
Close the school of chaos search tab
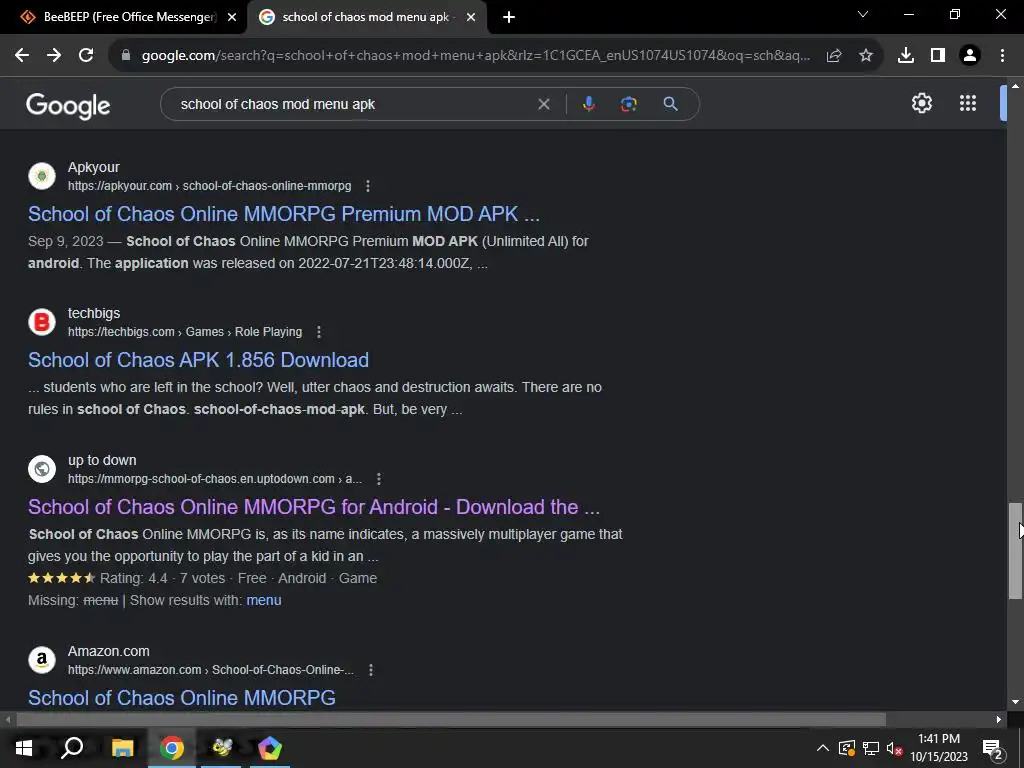(471, 18)
